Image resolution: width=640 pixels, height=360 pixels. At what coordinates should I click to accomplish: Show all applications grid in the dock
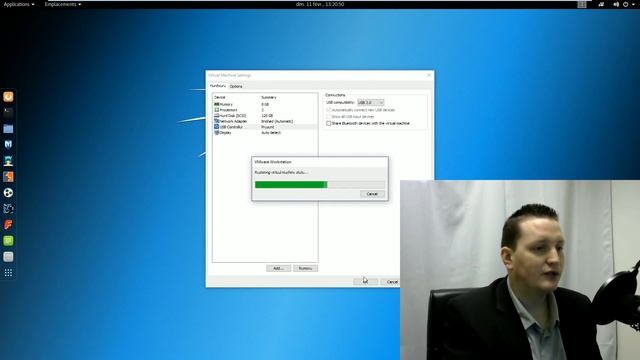8,273
